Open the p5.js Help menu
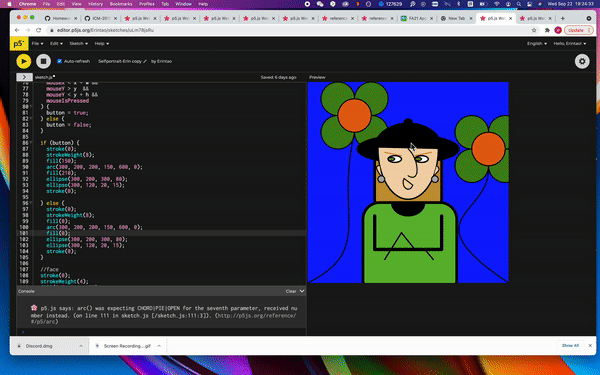The image size is (600, 375). click(x=102, y=44)
